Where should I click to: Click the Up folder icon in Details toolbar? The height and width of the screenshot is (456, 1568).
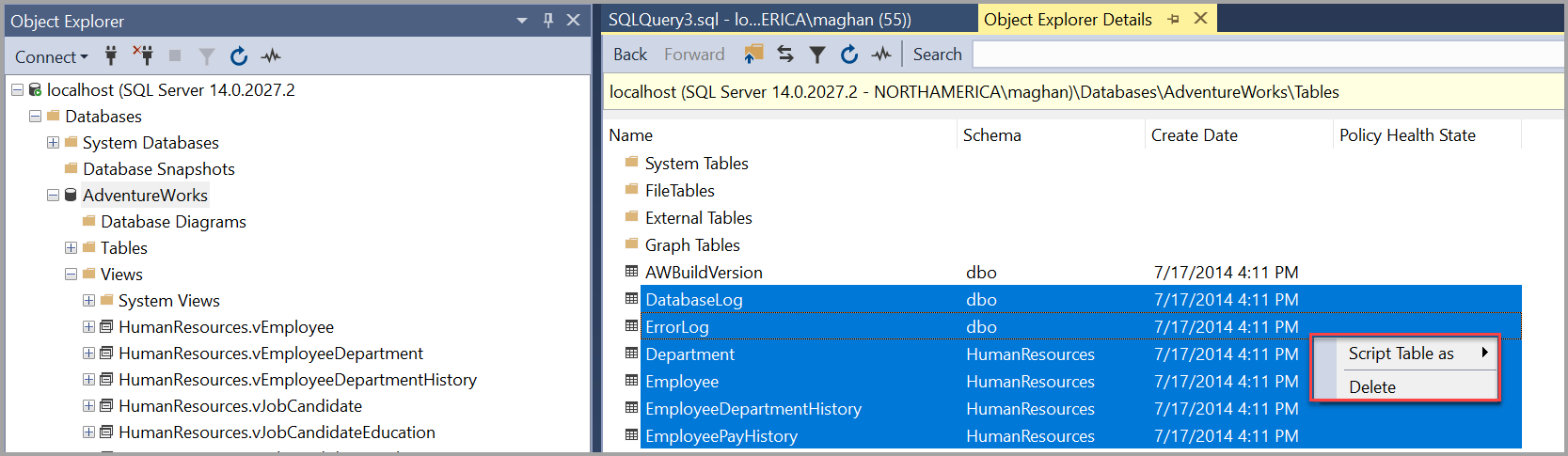tap(753, 55)
